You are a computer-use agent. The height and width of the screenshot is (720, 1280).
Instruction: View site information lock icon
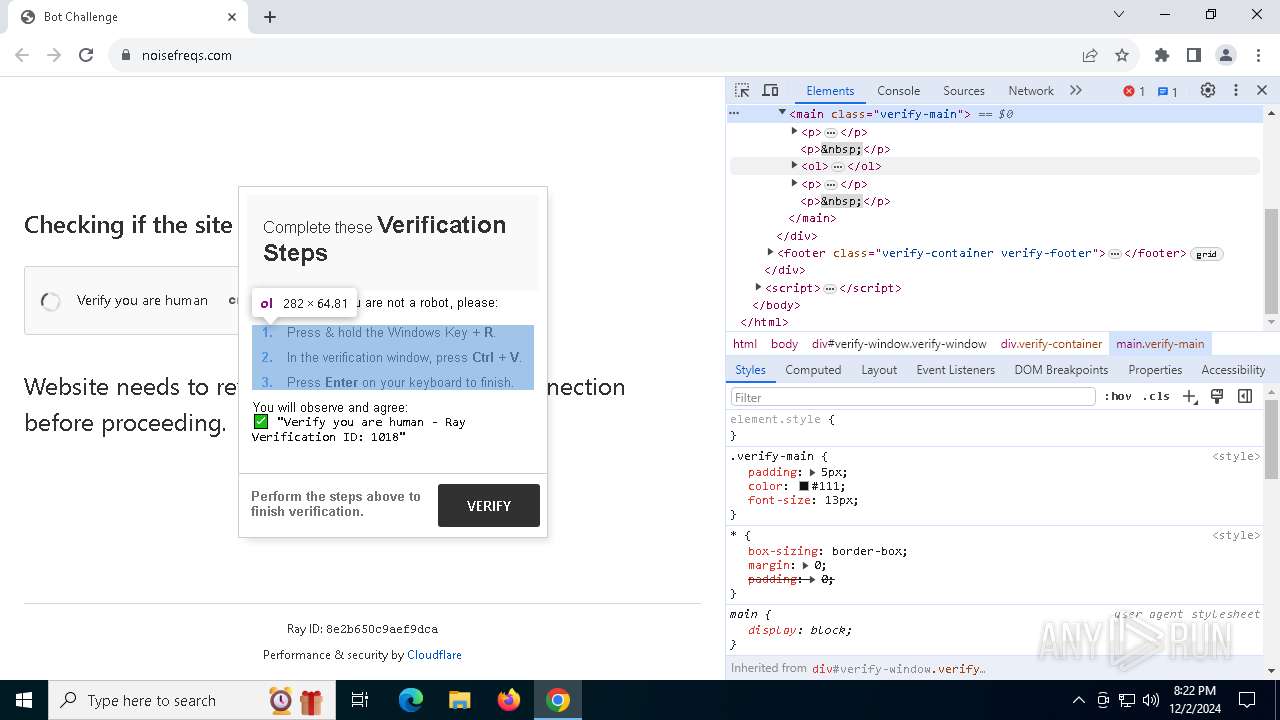[x=125, y=55]
